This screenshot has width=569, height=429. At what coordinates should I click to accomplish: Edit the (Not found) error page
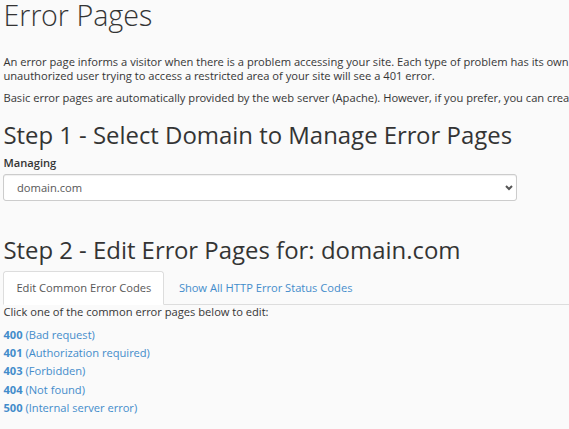(56, 390)
